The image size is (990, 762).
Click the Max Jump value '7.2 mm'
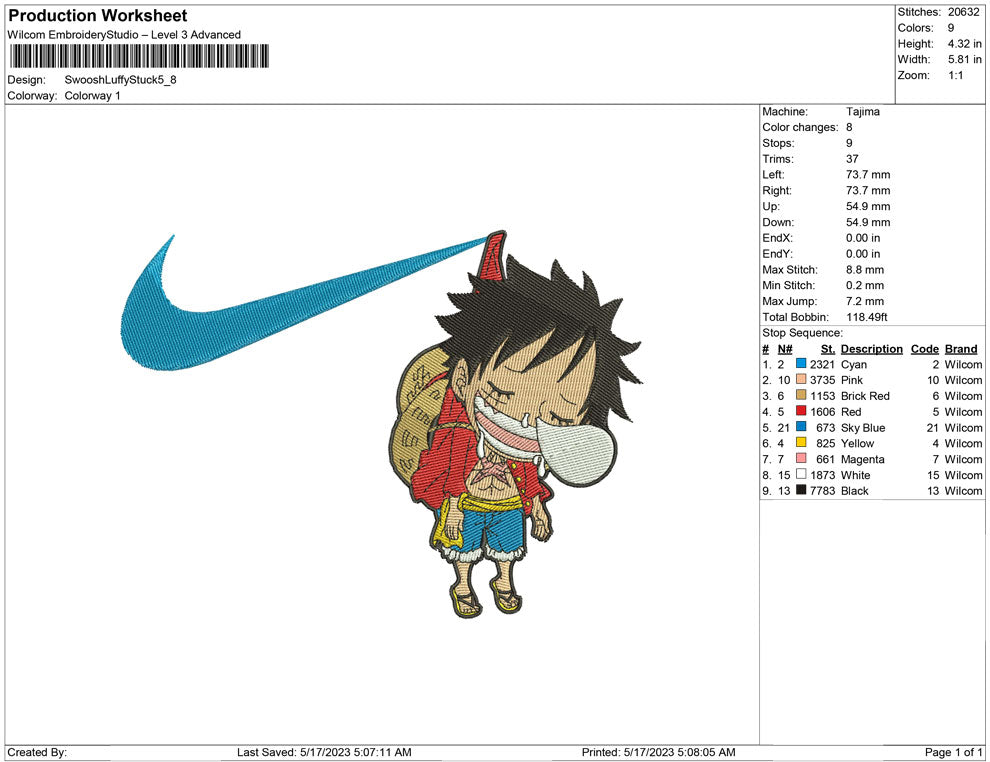pos(865,301)
